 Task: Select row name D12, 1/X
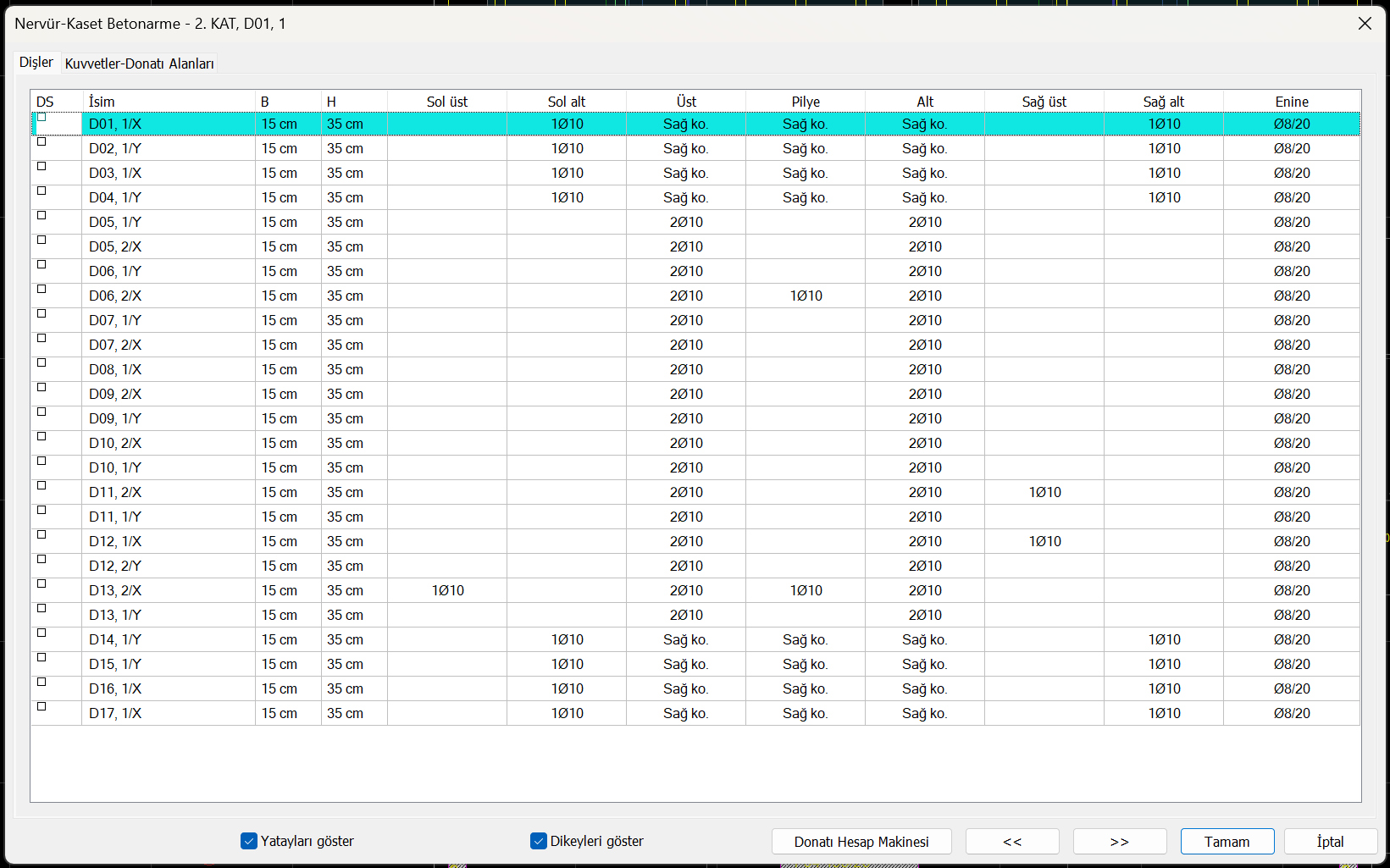[169, 541]
